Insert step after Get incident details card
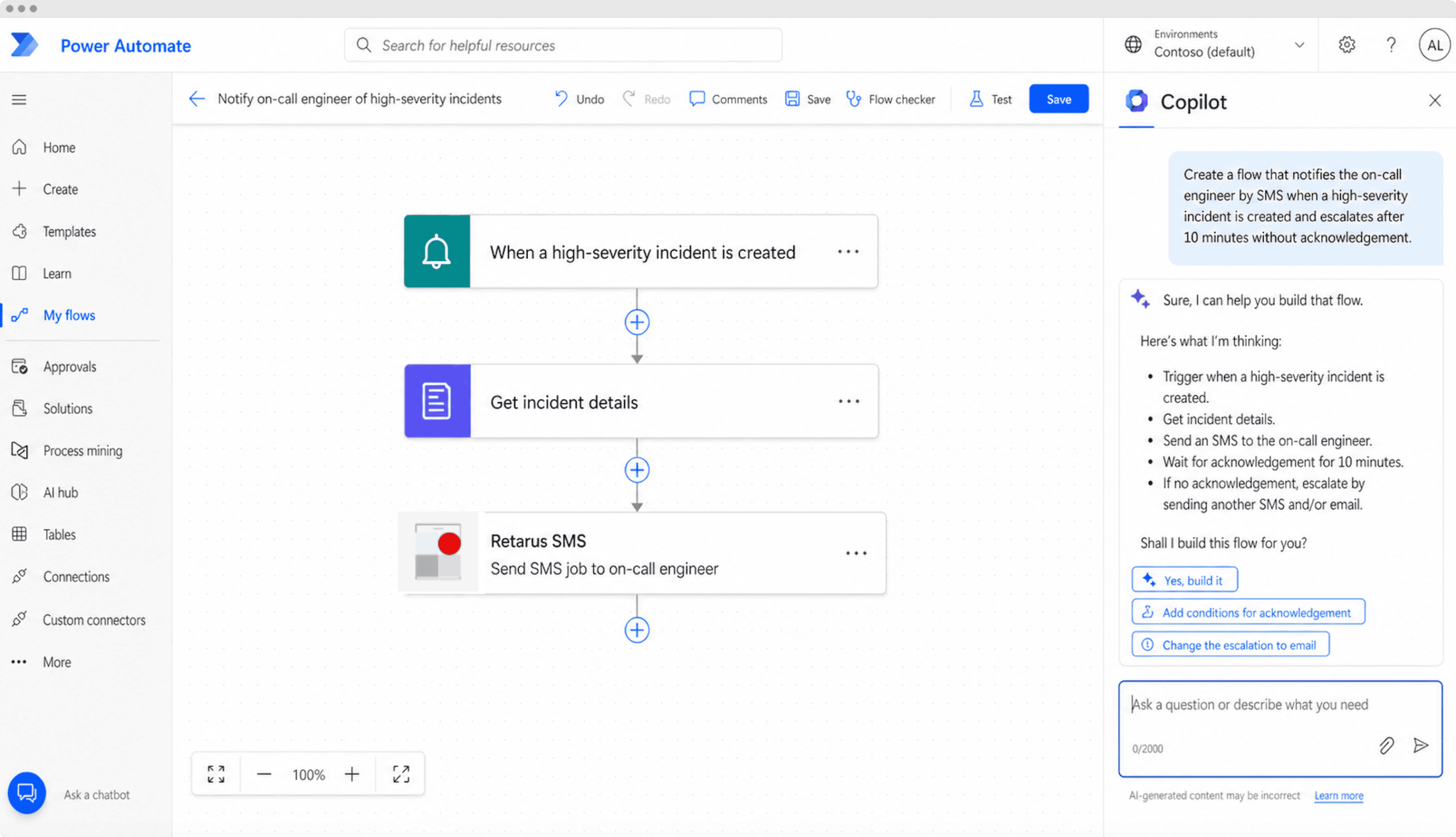 click(637, 470)
